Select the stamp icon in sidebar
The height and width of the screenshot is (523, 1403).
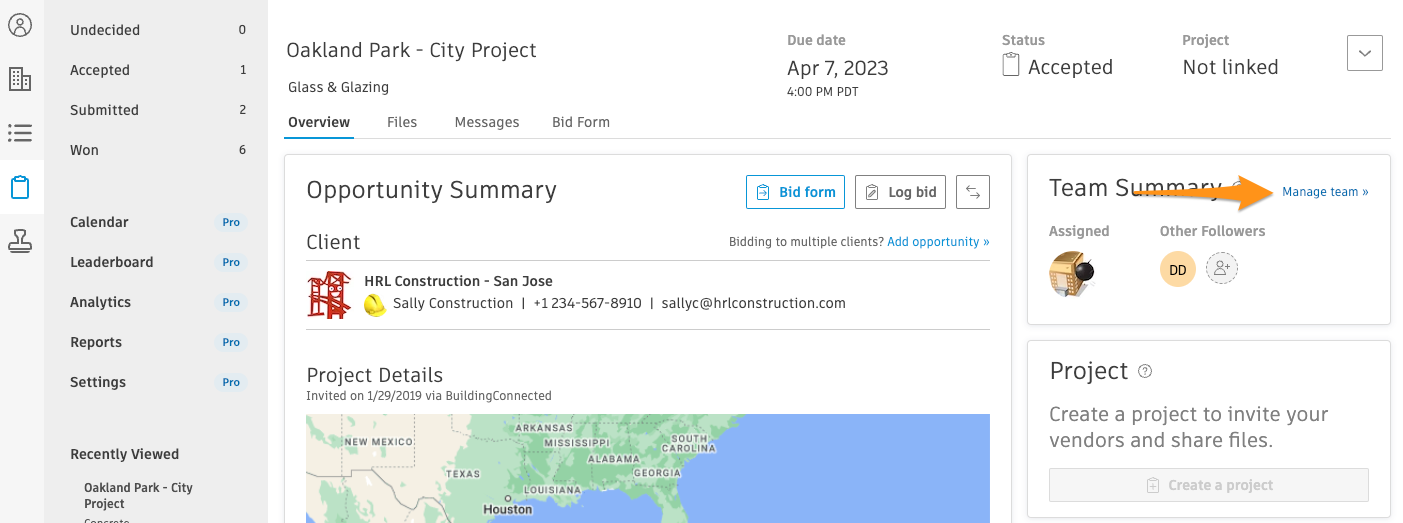click(20, 240)
